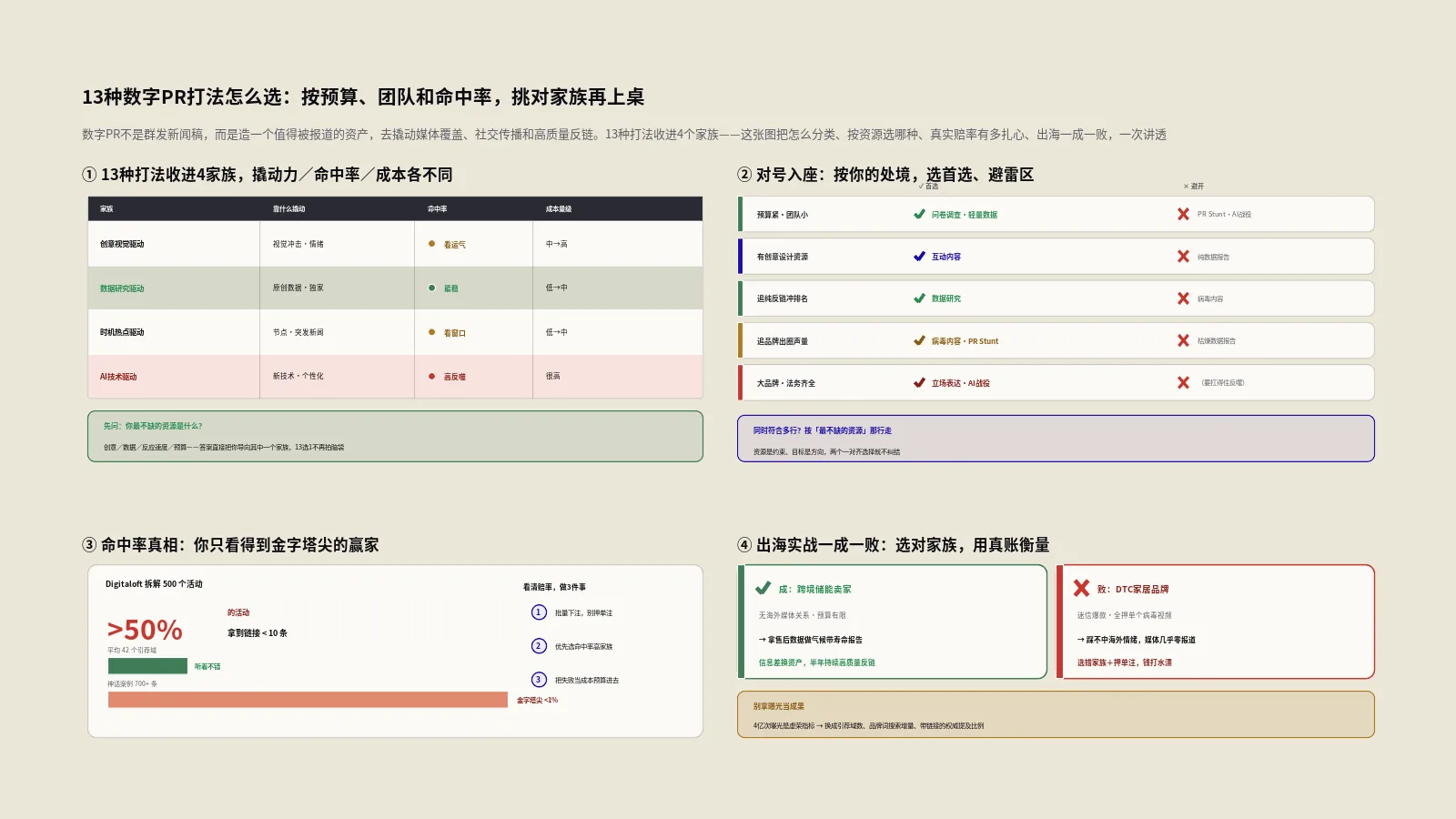
Task: Click the 命中率 column header
Action: point(437,209)
